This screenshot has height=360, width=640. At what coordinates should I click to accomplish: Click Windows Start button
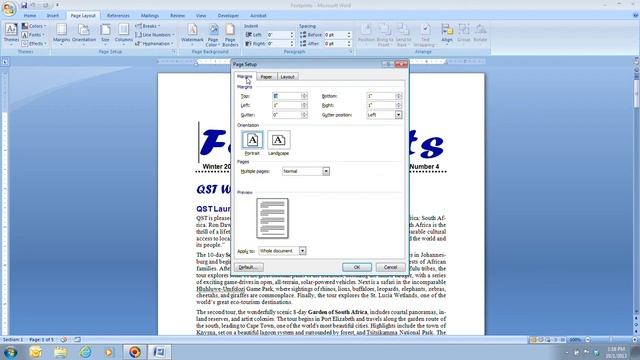10,352
